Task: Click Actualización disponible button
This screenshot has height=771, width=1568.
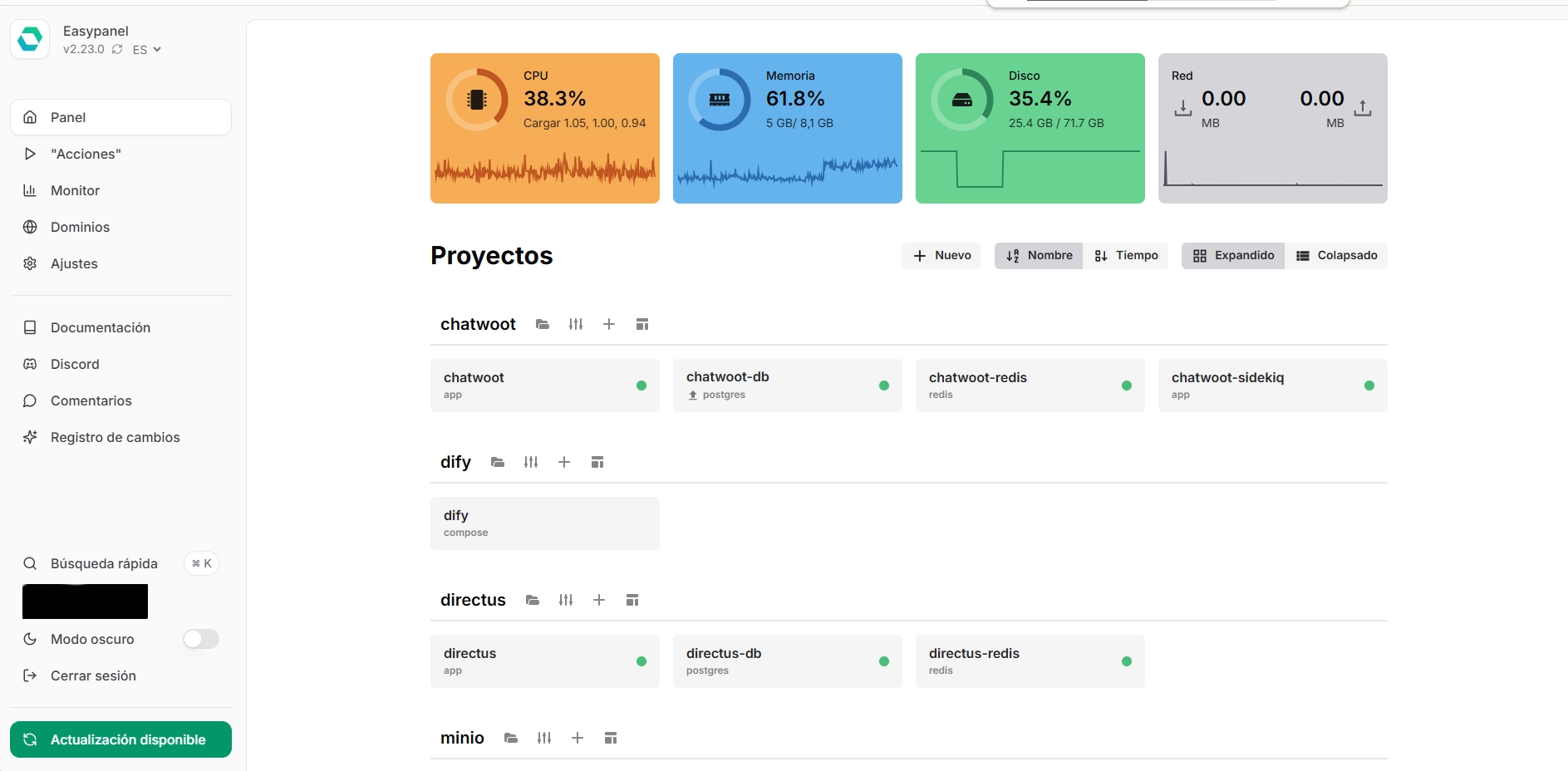Action: coord(120,739)
